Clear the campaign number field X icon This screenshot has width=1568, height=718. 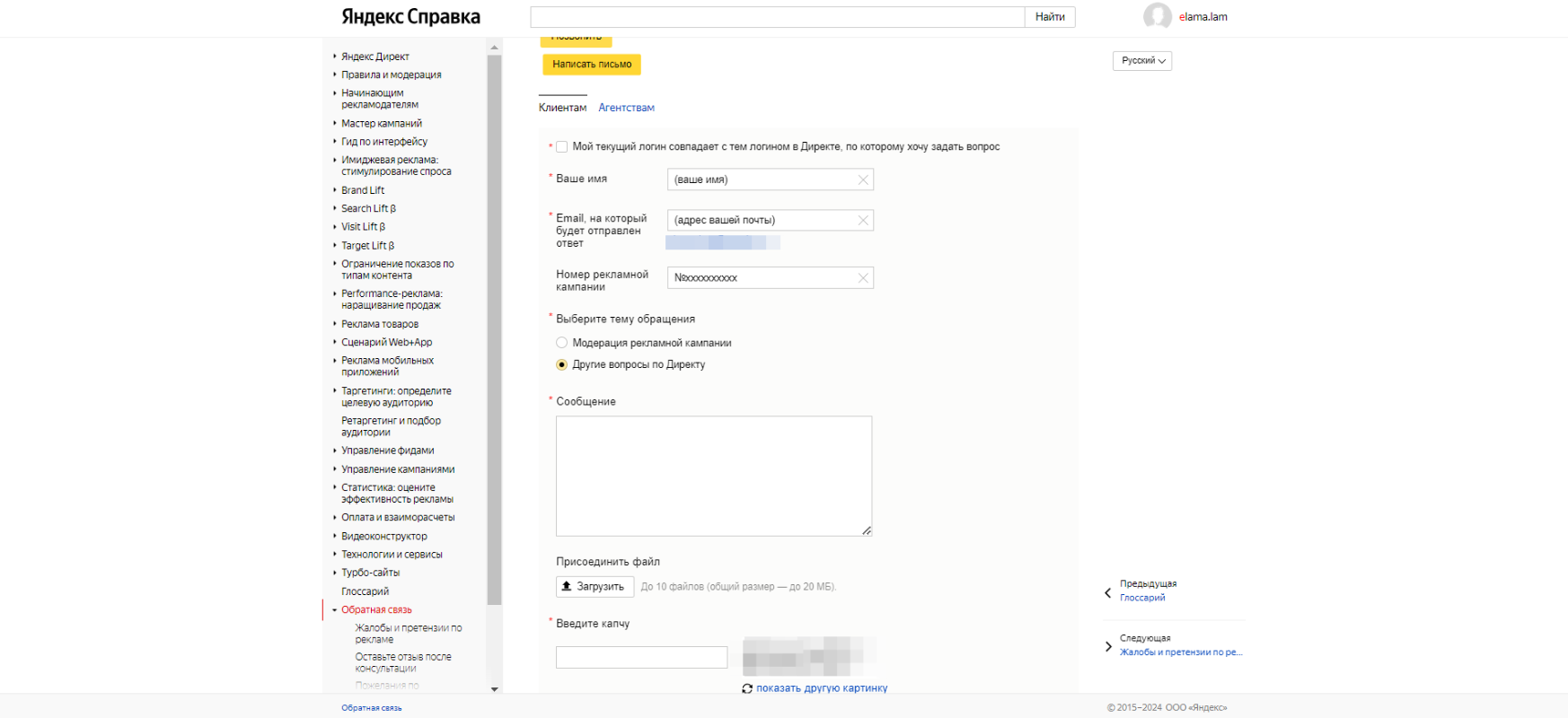(863, 278)
